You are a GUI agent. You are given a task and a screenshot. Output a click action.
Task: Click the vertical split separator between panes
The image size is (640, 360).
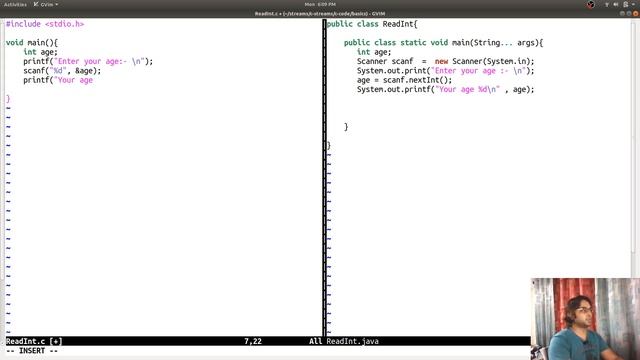pos(324,178)
